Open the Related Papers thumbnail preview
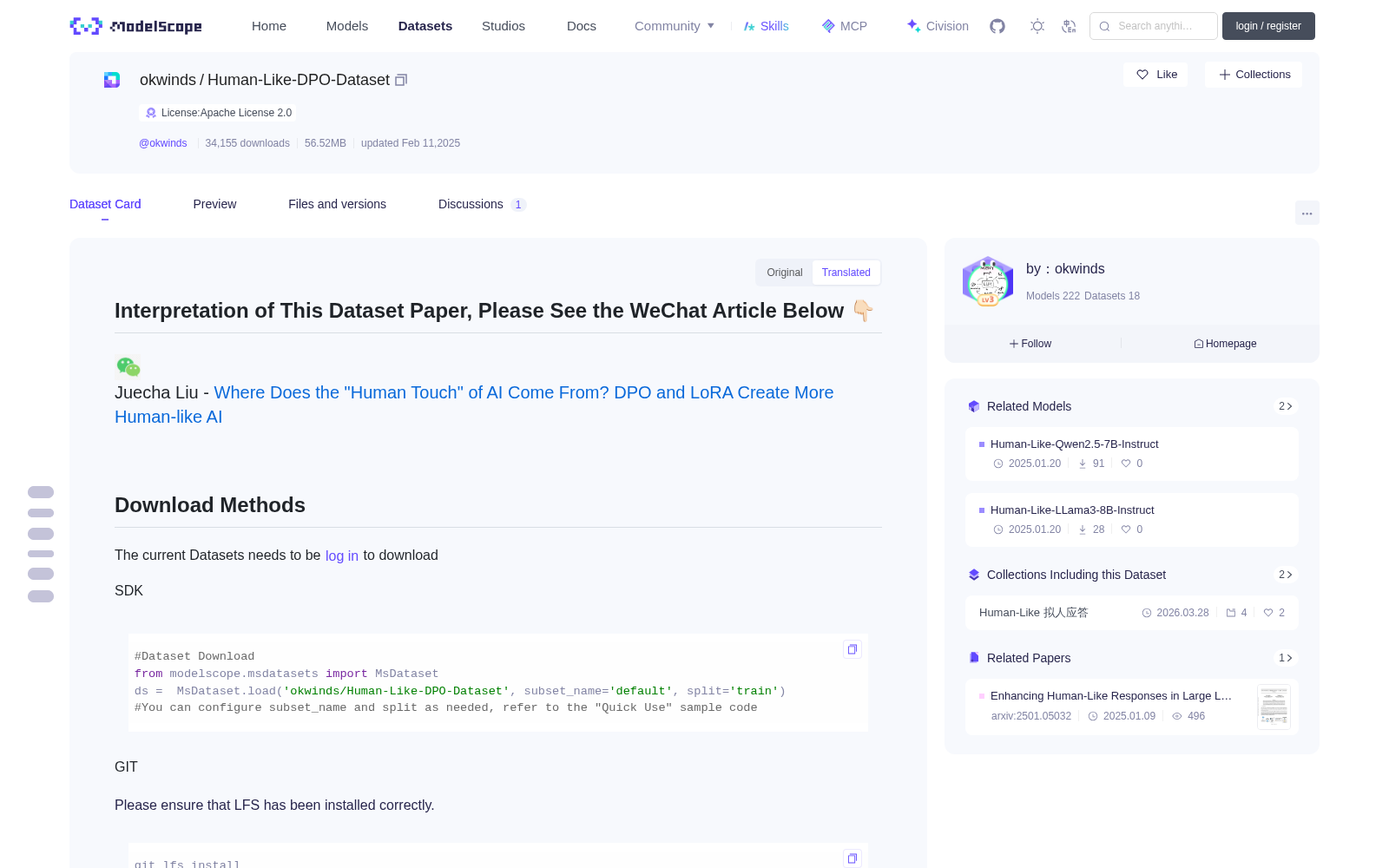 click(x=1274, y=707)
